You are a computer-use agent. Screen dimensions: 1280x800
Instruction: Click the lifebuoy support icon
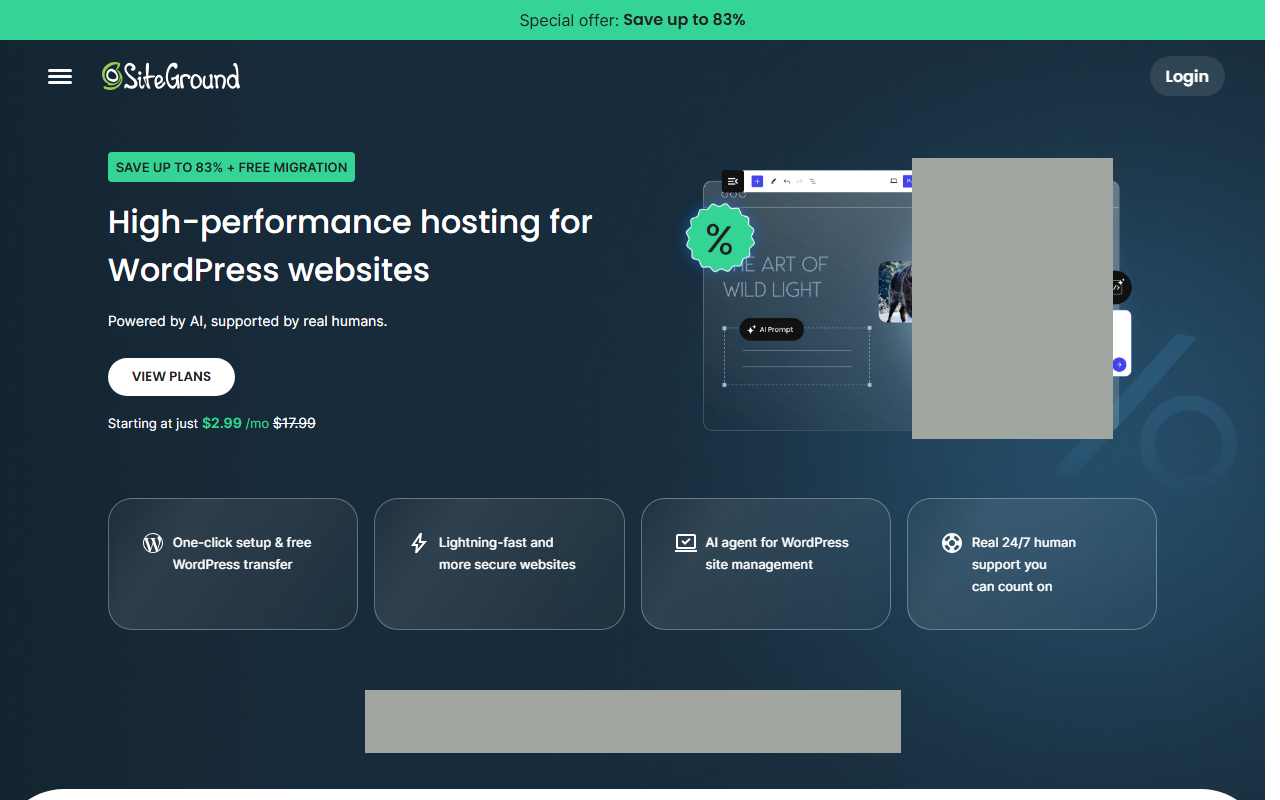[x=952, y=543]
